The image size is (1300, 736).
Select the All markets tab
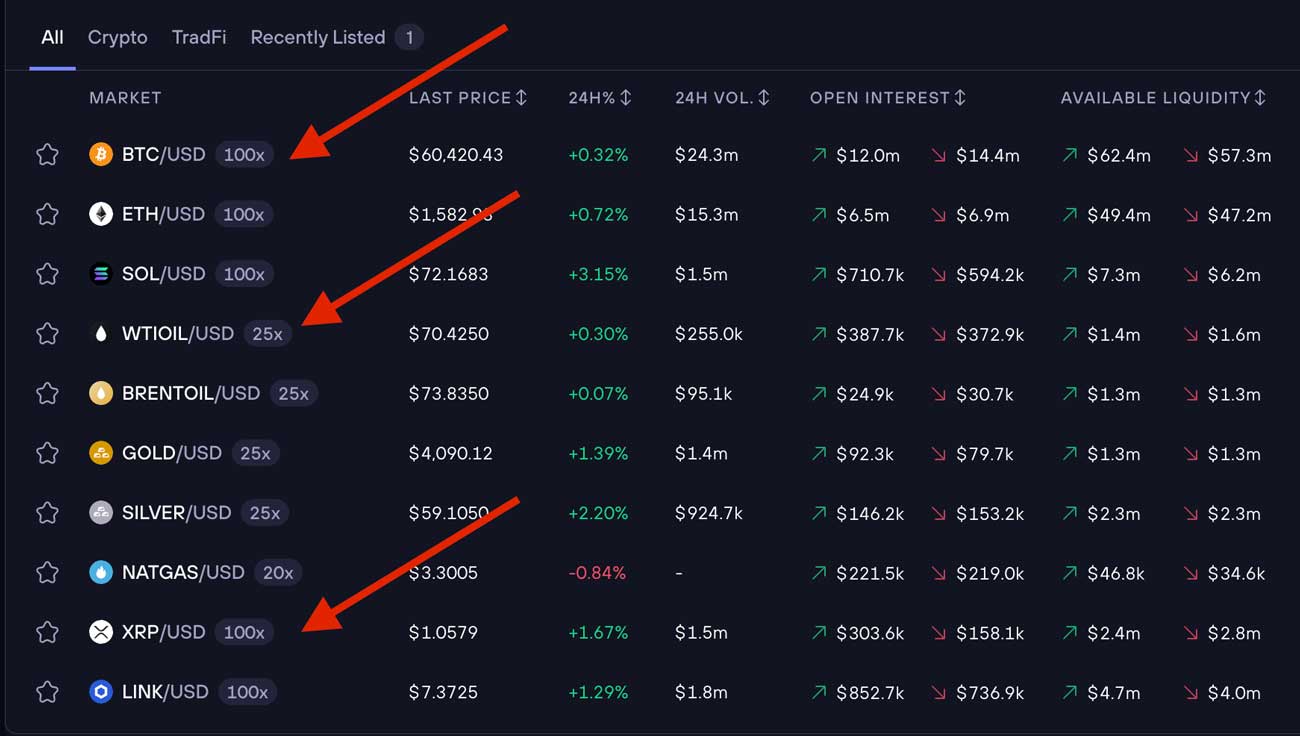52,37
